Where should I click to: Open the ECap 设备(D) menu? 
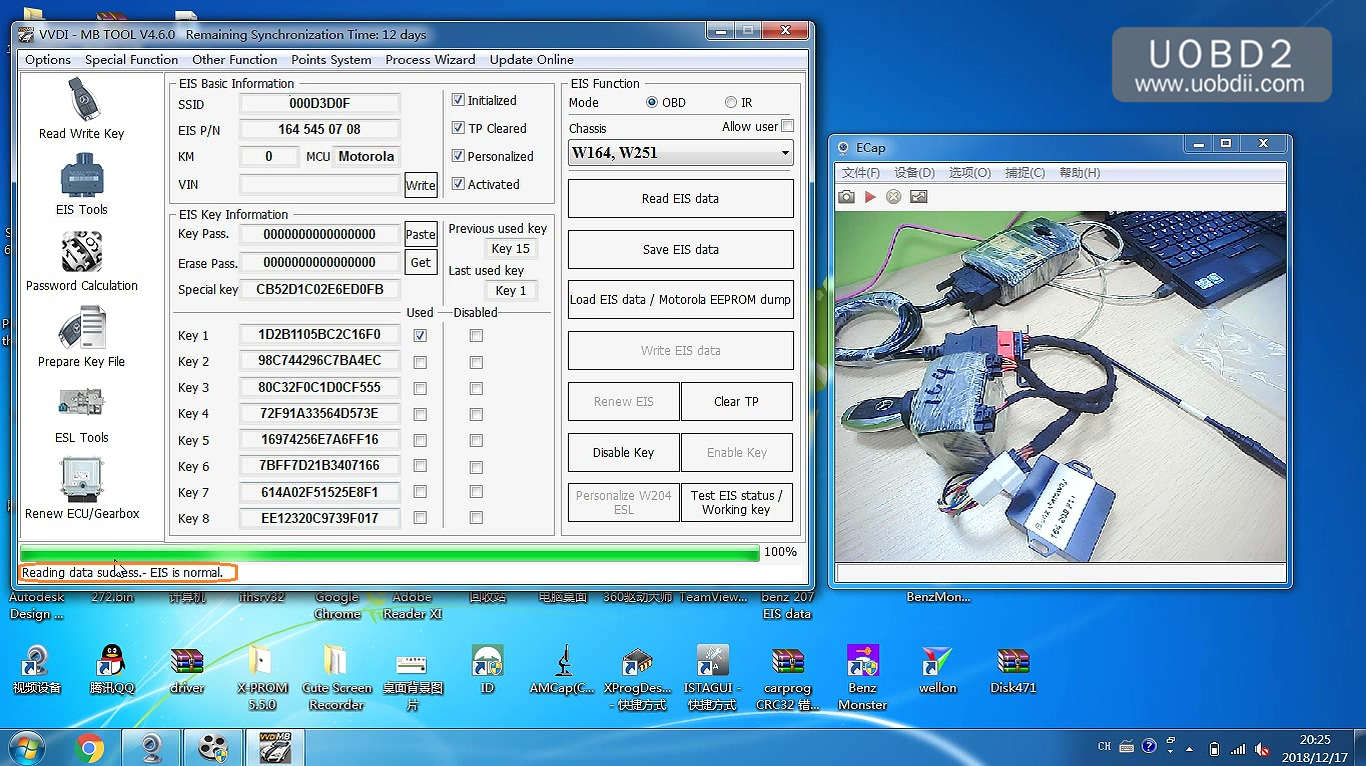(914, 173)
